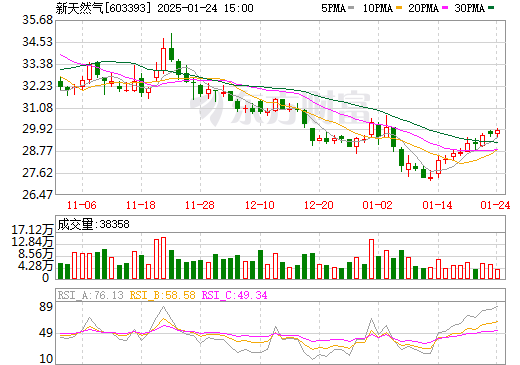Screen dimensions: 520x365
Task: Select the 01-02 date axis label
Action: point(378,205)
